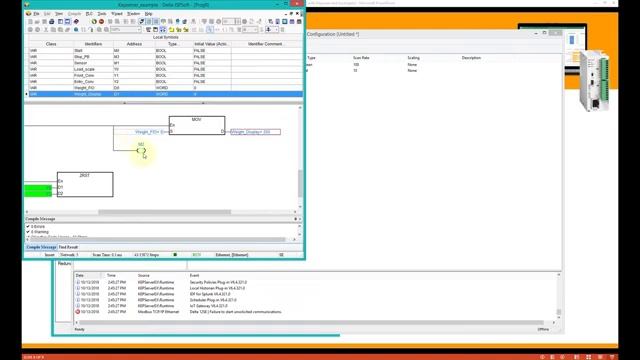This screenshot has height=360, width=640.
Task: Open the File menu in ISPSoft
Action: tap(36, 13)
